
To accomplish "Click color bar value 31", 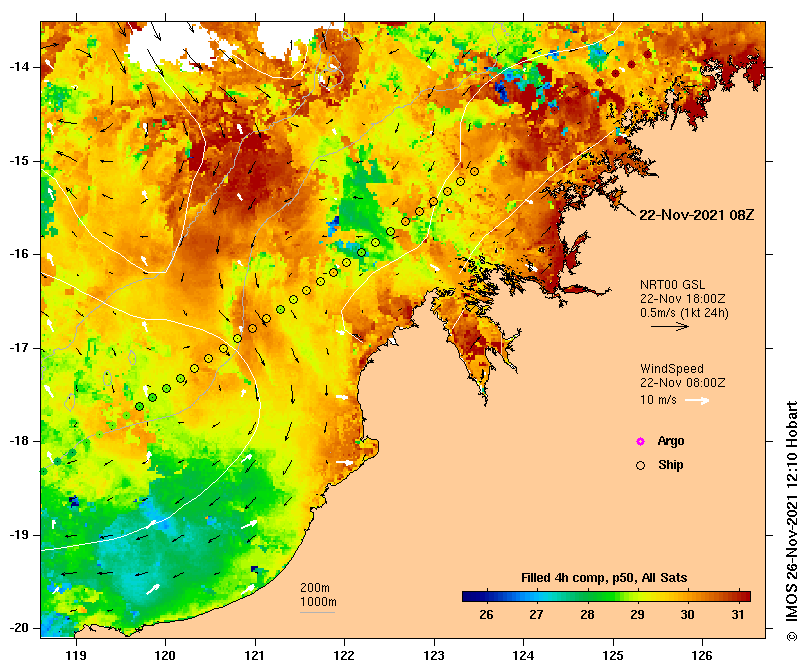I will click(x=738, y=615).
